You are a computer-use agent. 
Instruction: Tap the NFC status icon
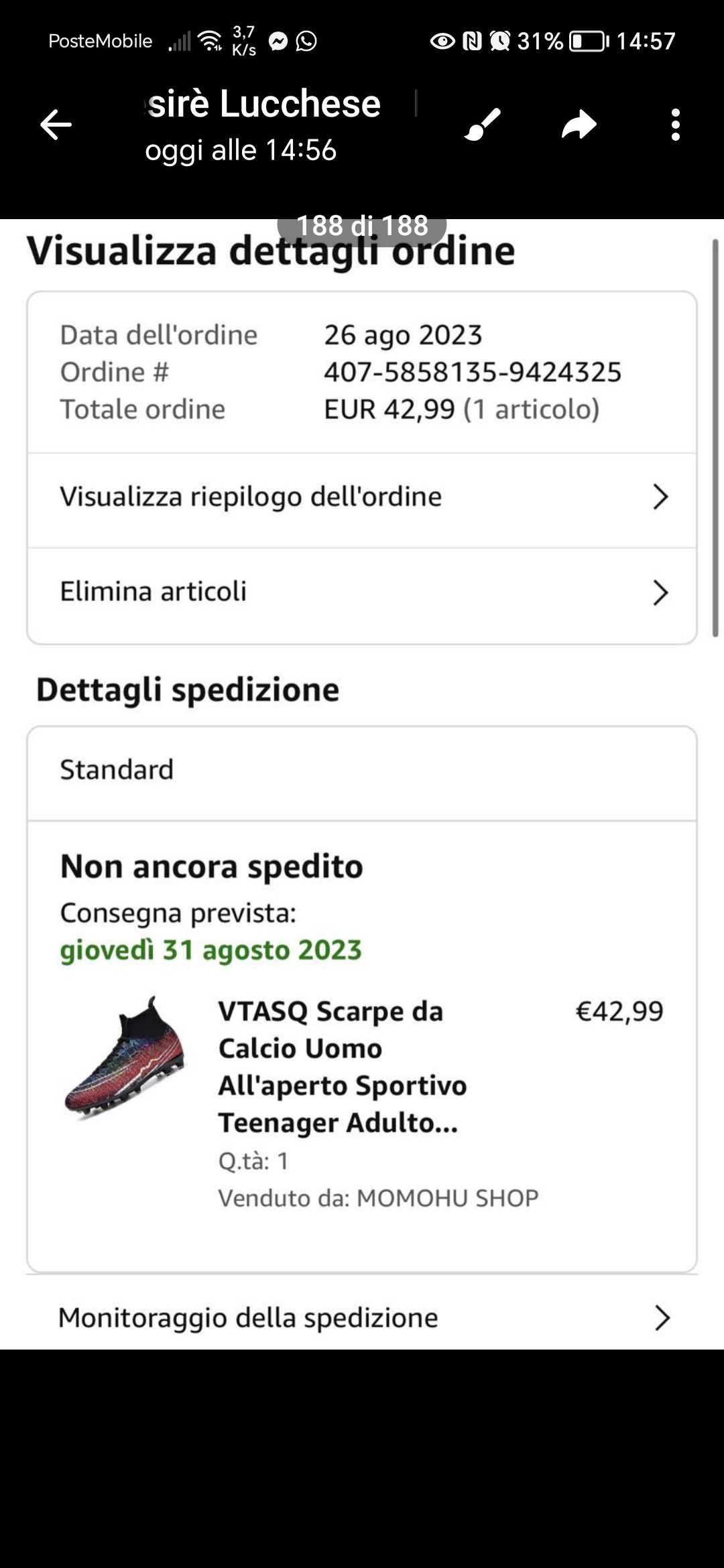[x=473, y=42]
